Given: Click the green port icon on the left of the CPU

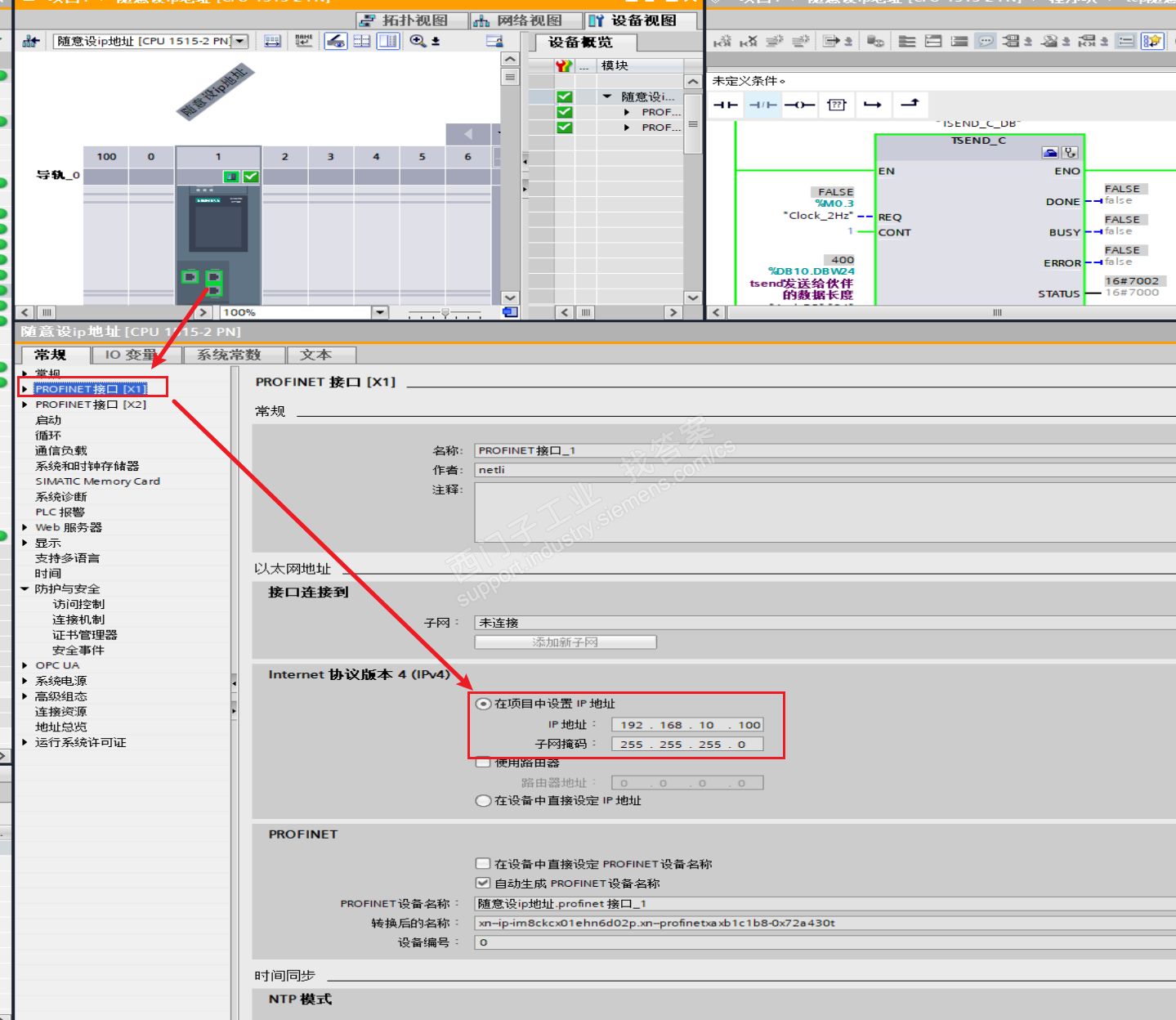Looking at the screenshot, I should tap(190, 277).
